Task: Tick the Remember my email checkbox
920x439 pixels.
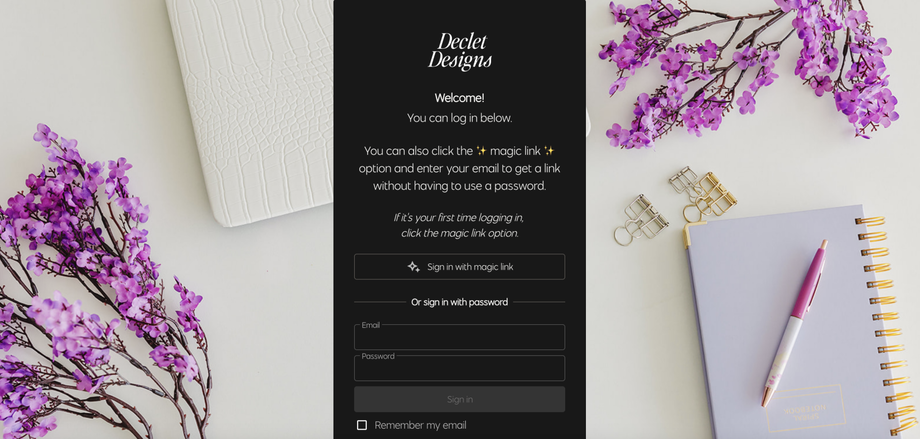Action: (x=362, y=425)
